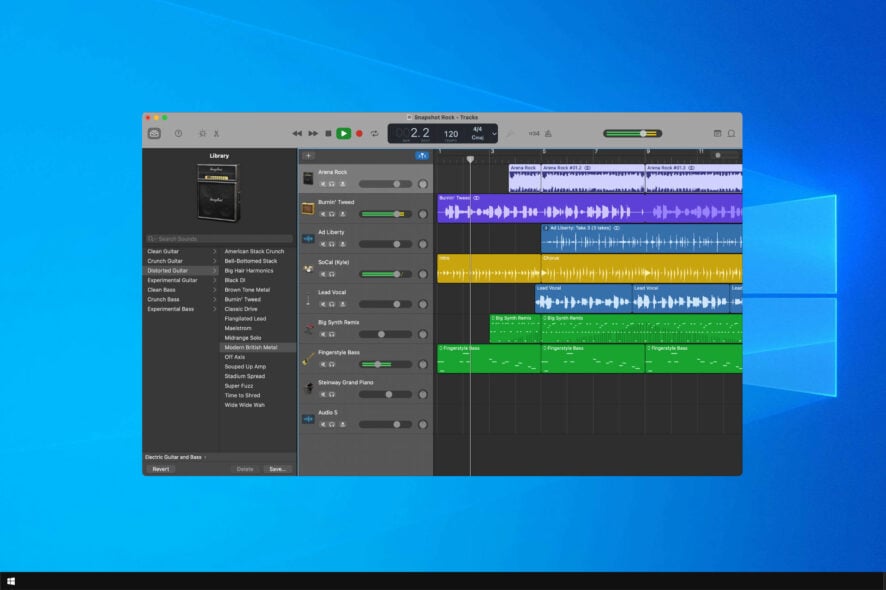Choose the American Stack Crunch patch
The height and width of the screenshot is (590, 886).
pyautogui.click(x=254, y=251)
